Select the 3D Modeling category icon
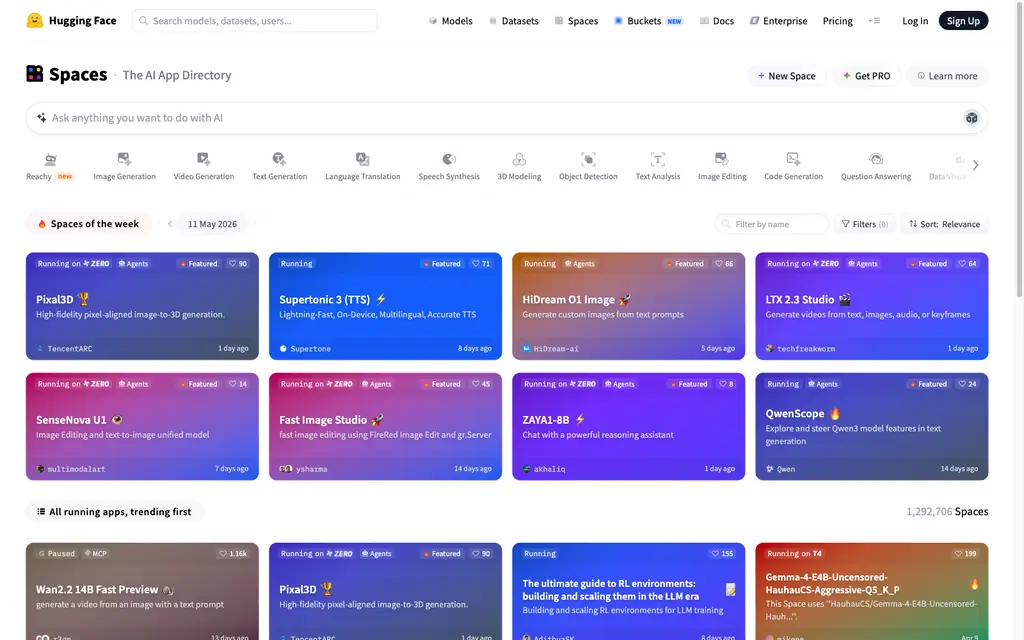This screenshot has width=1024, height=640. click(519, 159)
